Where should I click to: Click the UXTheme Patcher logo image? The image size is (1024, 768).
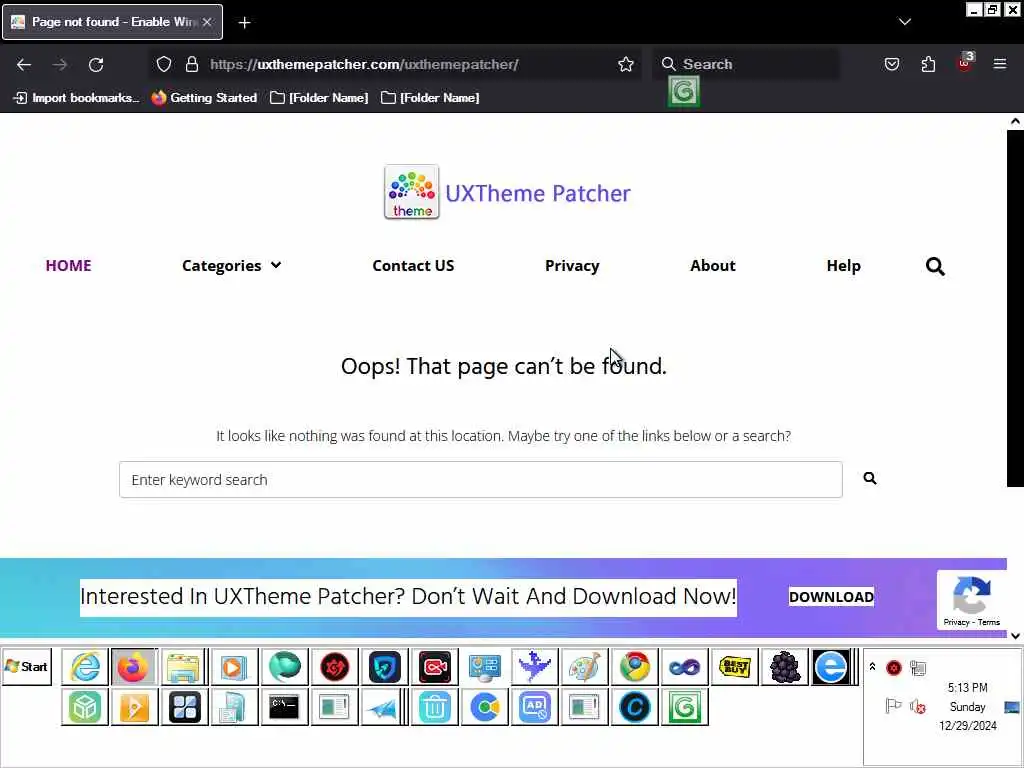(x=411, y=192)
